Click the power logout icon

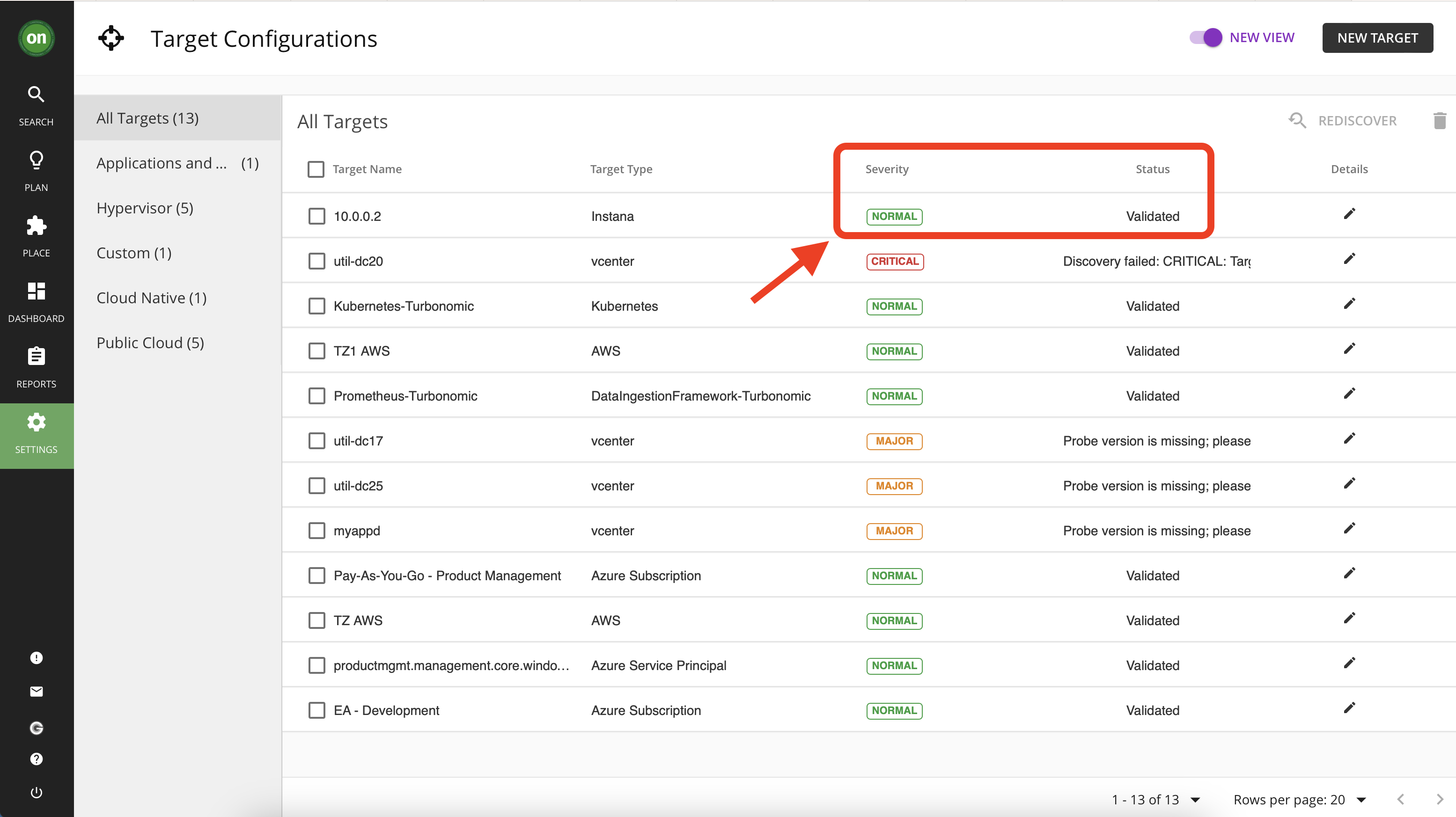[36, 792]
